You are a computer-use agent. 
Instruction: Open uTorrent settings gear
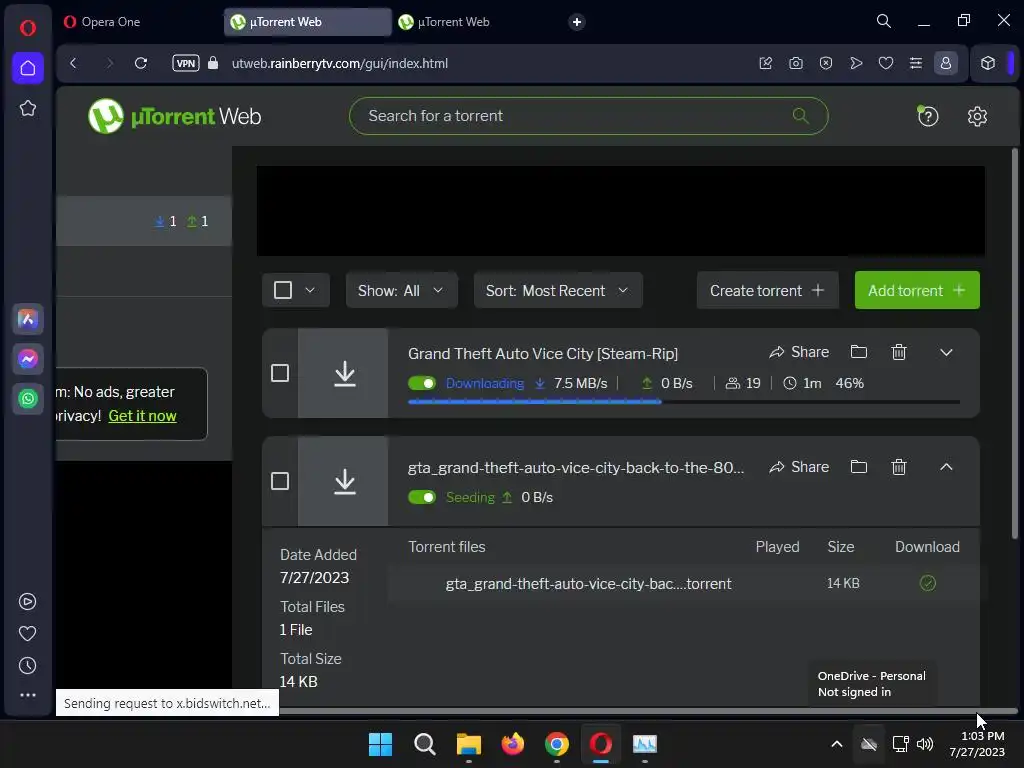click(977, 116)
